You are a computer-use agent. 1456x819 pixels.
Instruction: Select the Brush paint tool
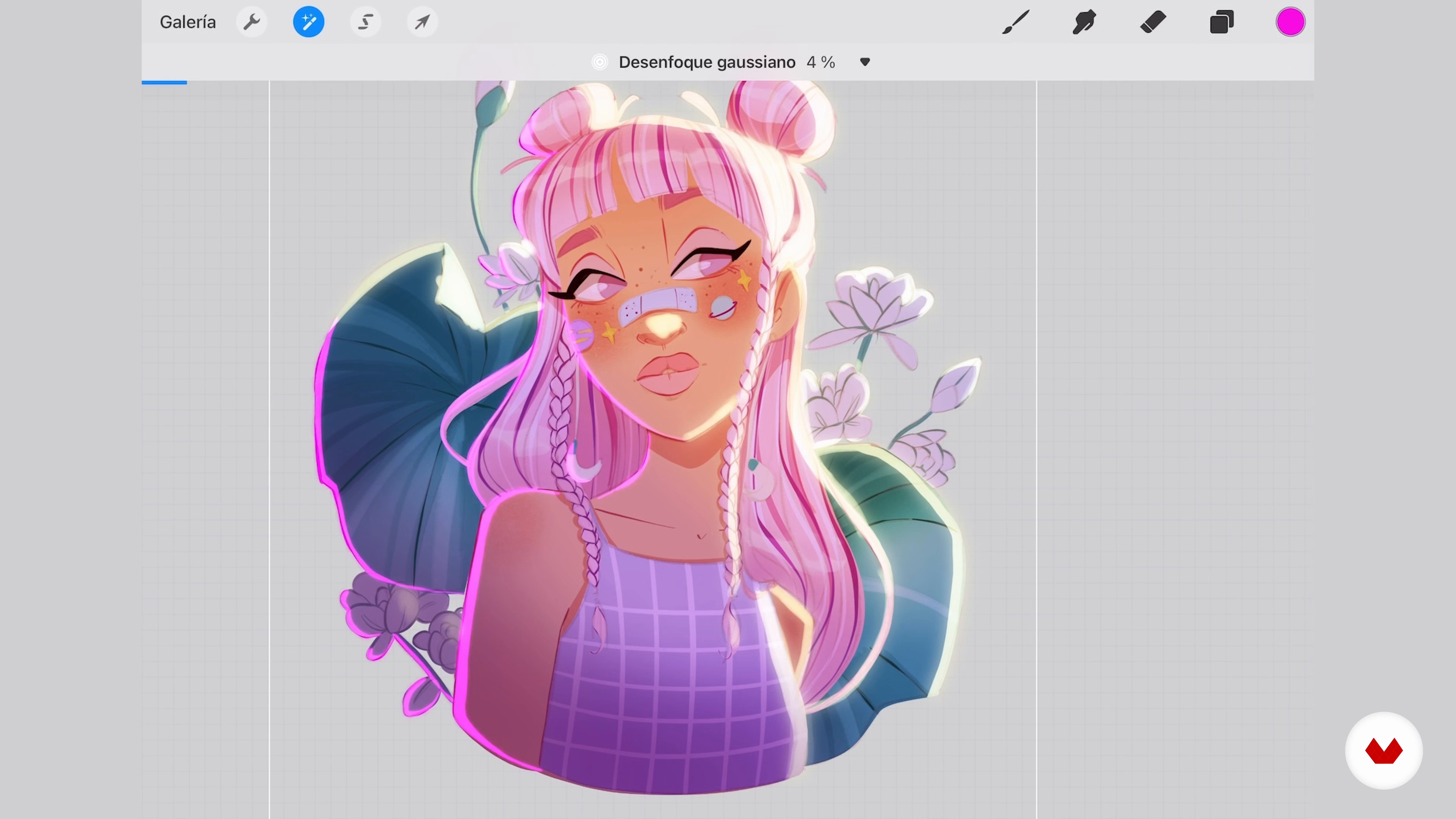point(1016,22)
